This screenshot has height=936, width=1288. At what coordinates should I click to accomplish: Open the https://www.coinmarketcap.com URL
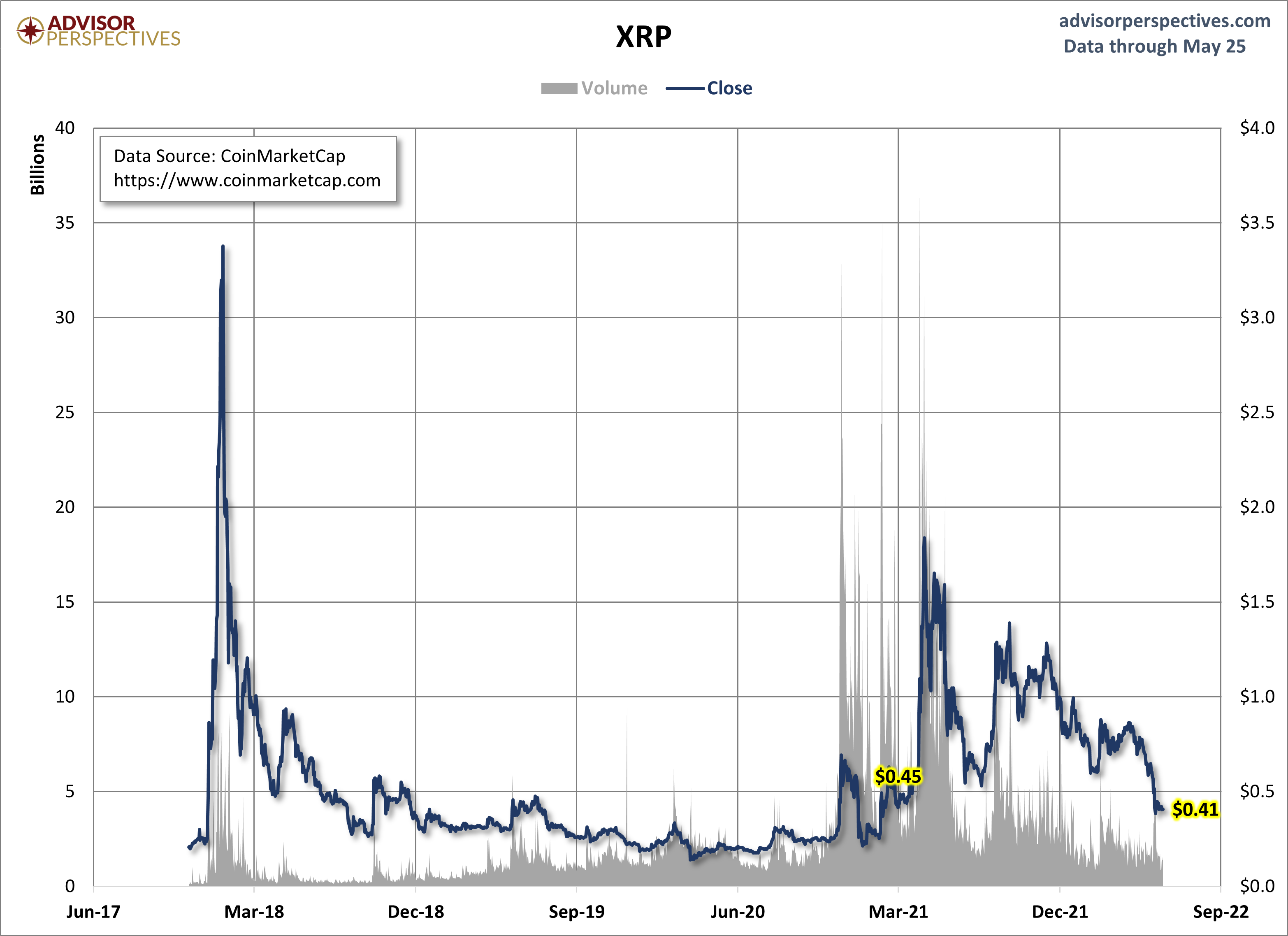click(x=247, y=181)
